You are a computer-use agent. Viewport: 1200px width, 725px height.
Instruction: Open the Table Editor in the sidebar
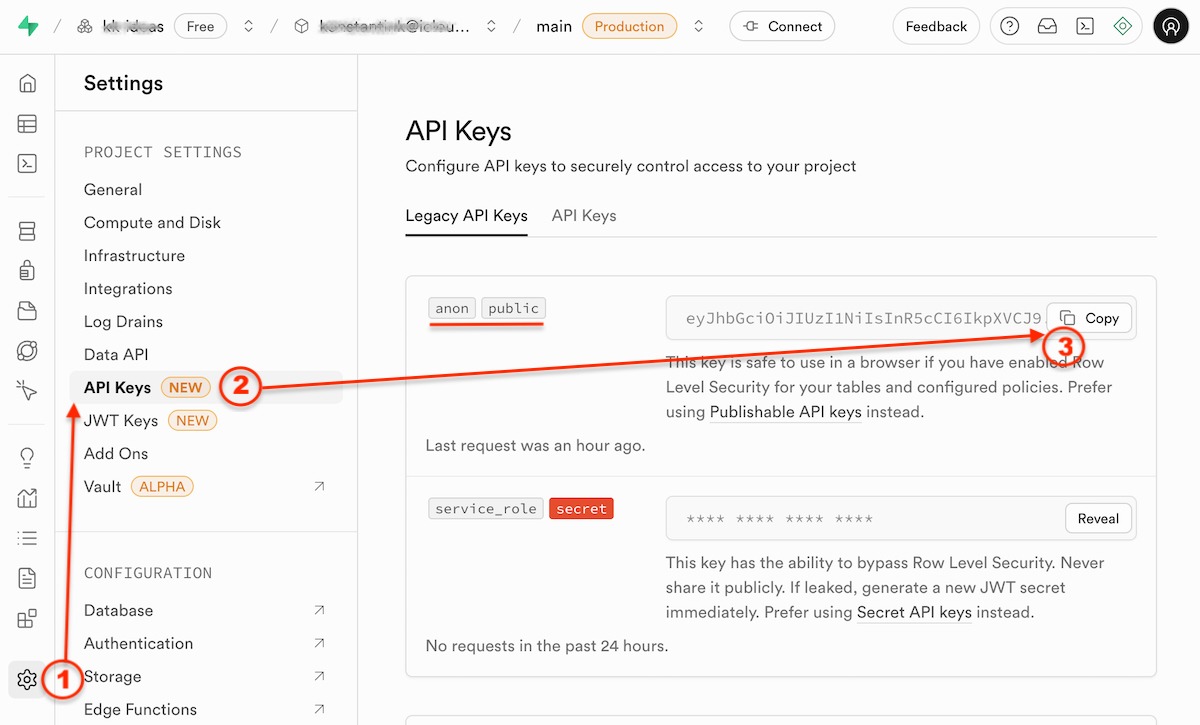[x=26, y=123]
